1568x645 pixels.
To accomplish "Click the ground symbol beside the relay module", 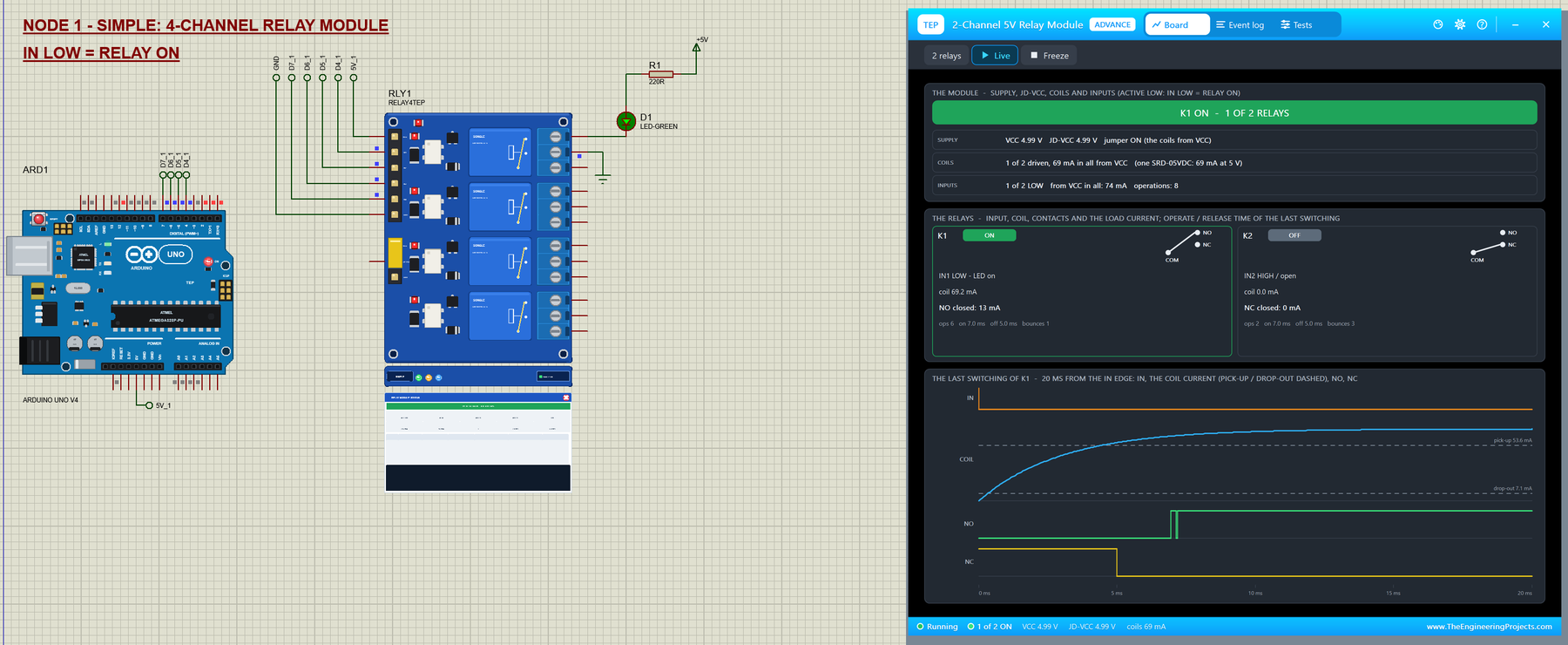I will point(602,178).
